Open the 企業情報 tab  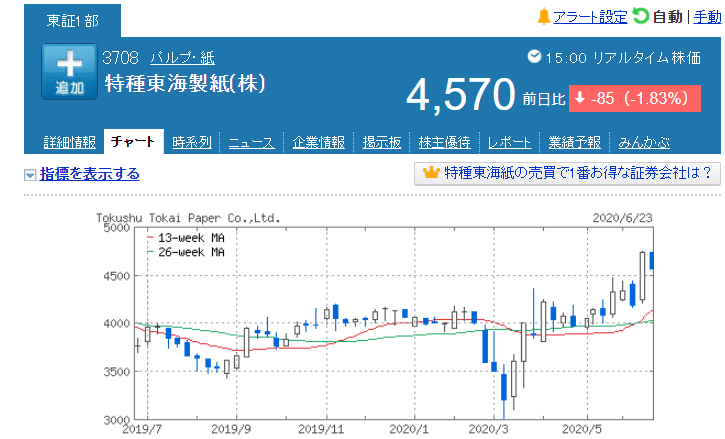click(319, 142)
